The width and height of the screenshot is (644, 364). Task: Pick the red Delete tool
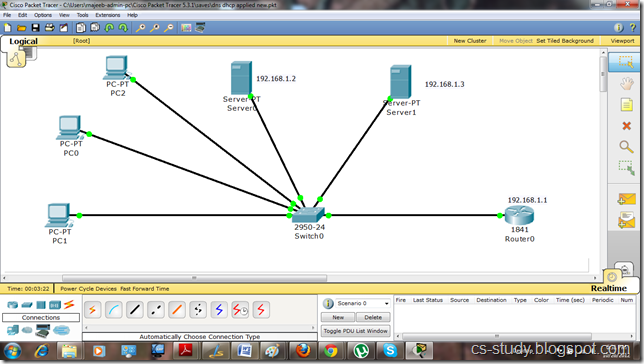click(626, 126)
